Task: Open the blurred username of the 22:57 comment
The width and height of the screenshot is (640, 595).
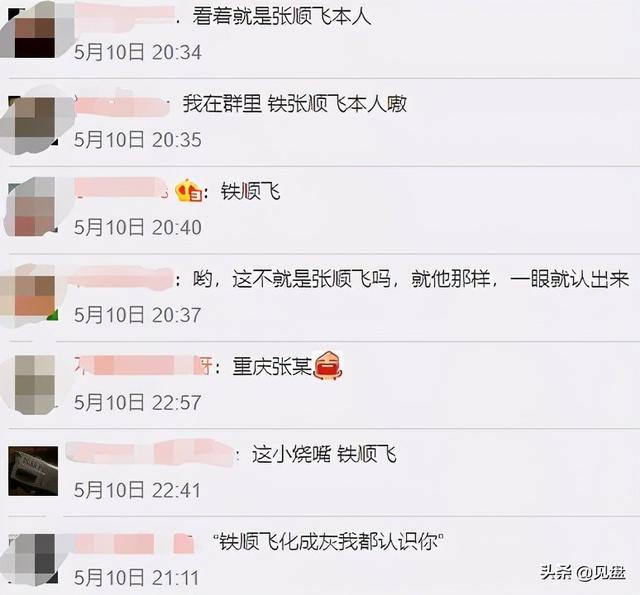Action: [143, 365]
